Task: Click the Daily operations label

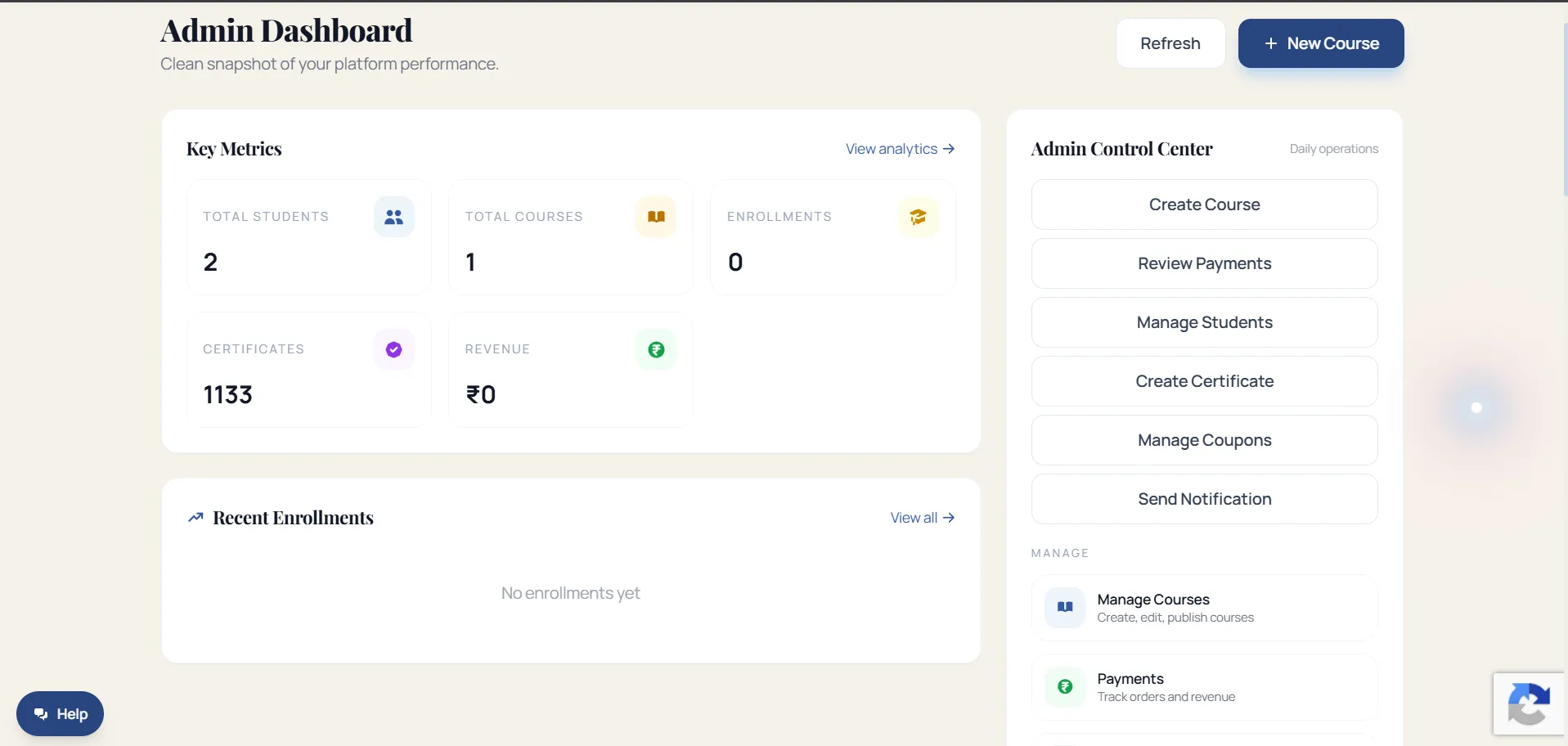Action: [1334, 149]
